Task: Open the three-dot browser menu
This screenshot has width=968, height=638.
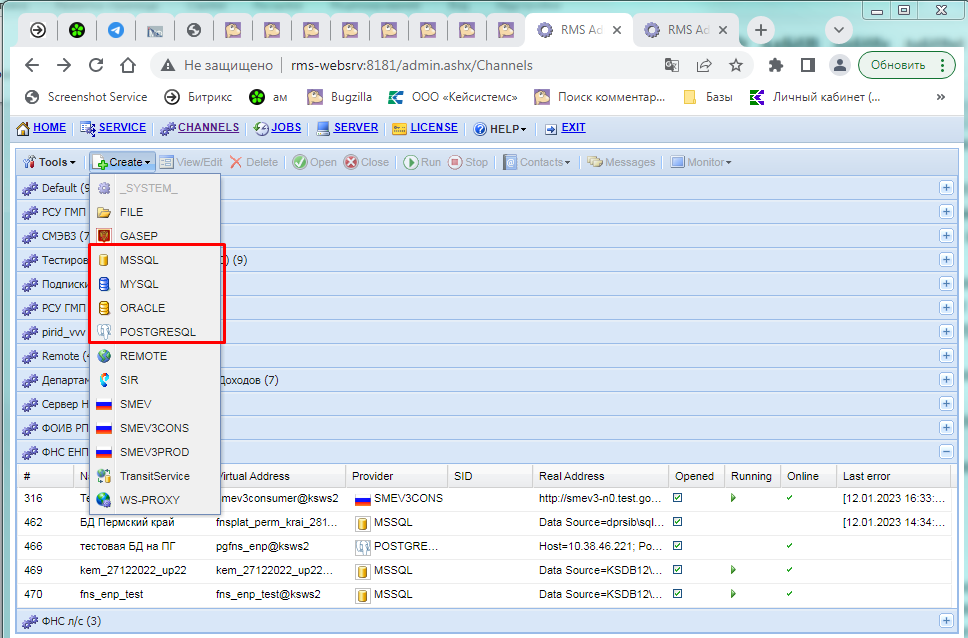Action: [x=943, y=65]
